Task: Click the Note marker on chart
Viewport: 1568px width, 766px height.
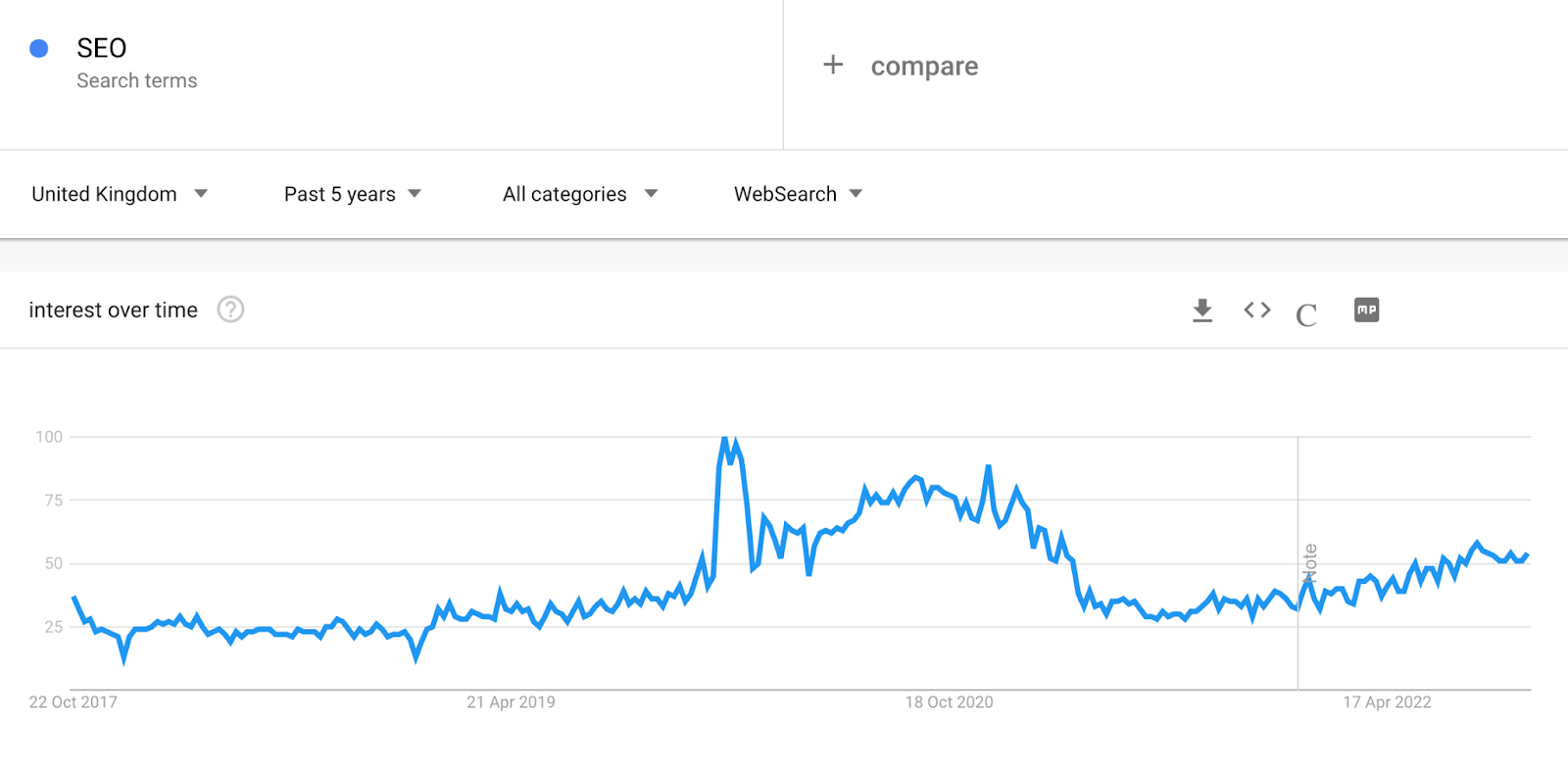Action: coord(1309,563)
